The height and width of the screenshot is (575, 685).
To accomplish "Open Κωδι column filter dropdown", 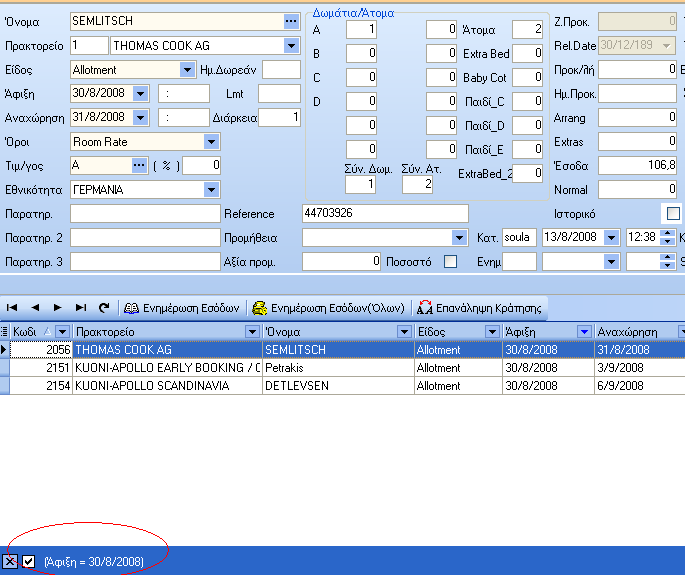I will tap(62, 332).
